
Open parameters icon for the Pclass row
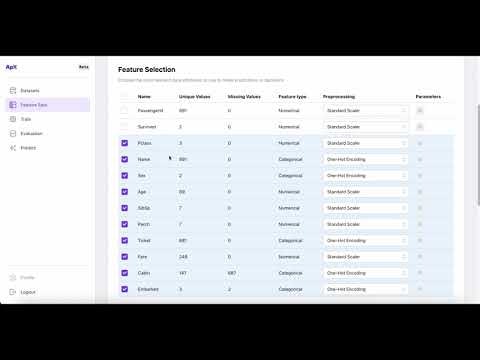[420, 143]
